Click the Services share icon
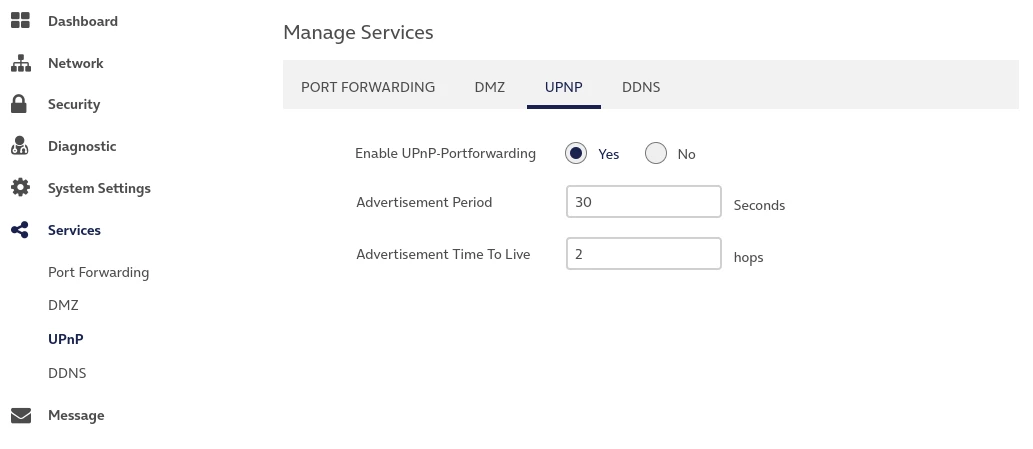1033x449 pixels. coord(20,230)
